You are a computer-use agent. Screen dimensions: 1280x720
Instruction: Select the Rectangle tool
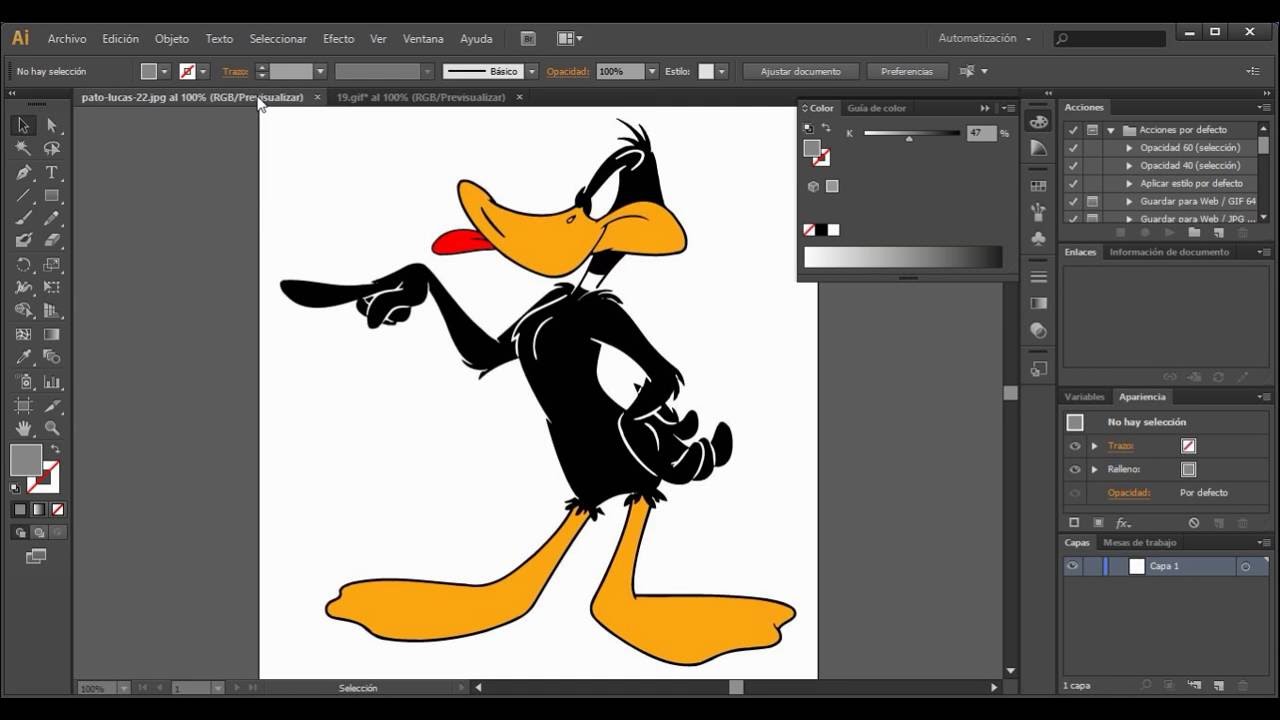point(52,195)
